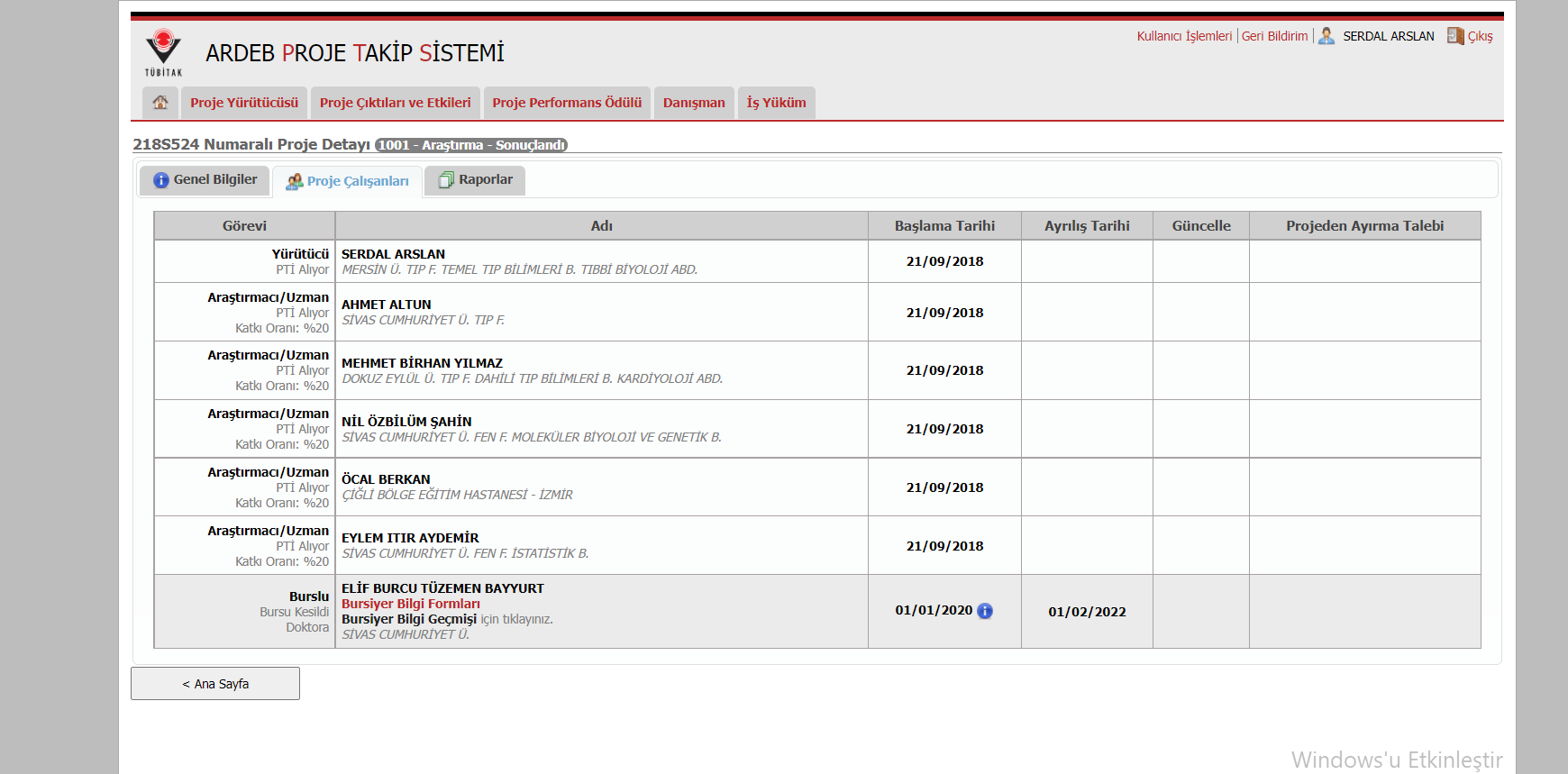
Task: Click the Adı column header
Action: [602, 226]
